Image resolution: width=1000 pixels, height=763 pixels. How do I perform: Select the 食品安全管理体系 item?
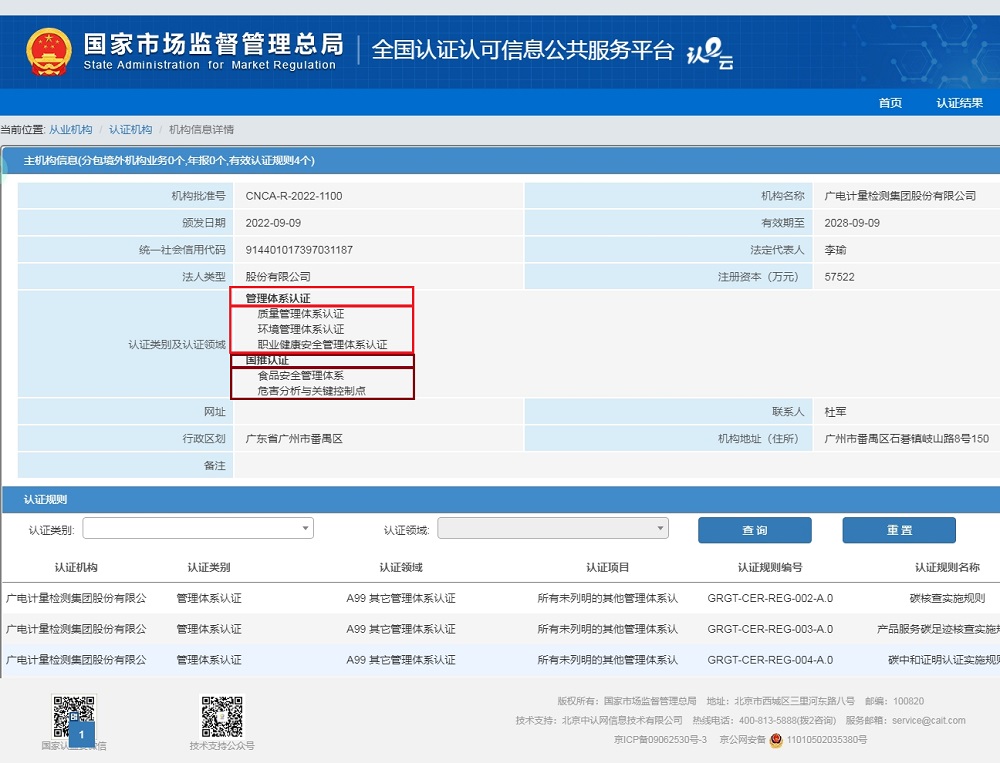(x=300, y=376)
